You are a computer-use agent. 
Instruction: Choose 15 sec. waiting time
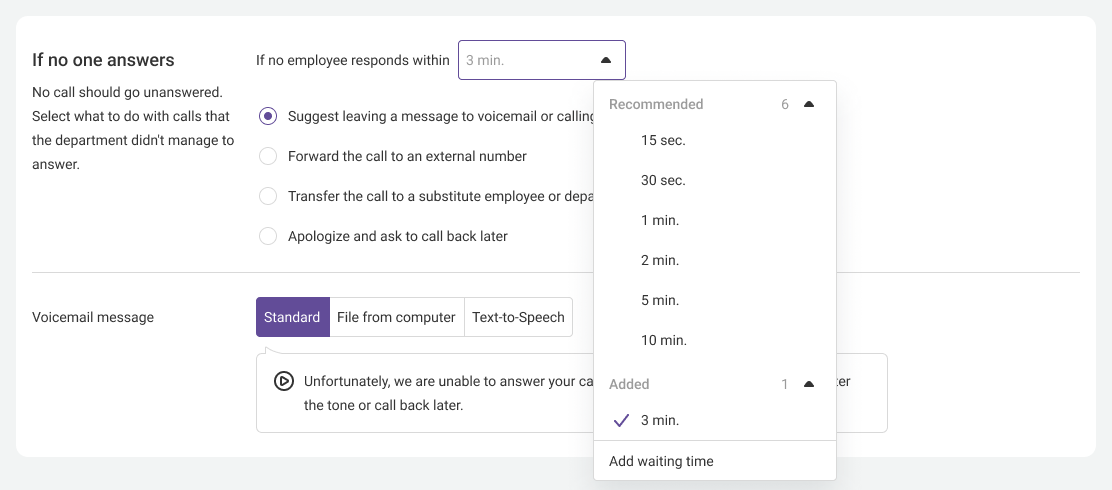pyautogui.click(x=663, y=141)
